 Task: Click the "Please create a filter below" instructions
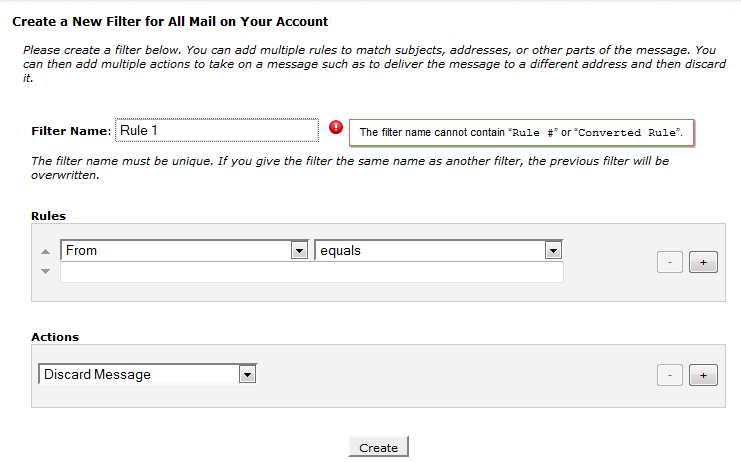(370, 63)
